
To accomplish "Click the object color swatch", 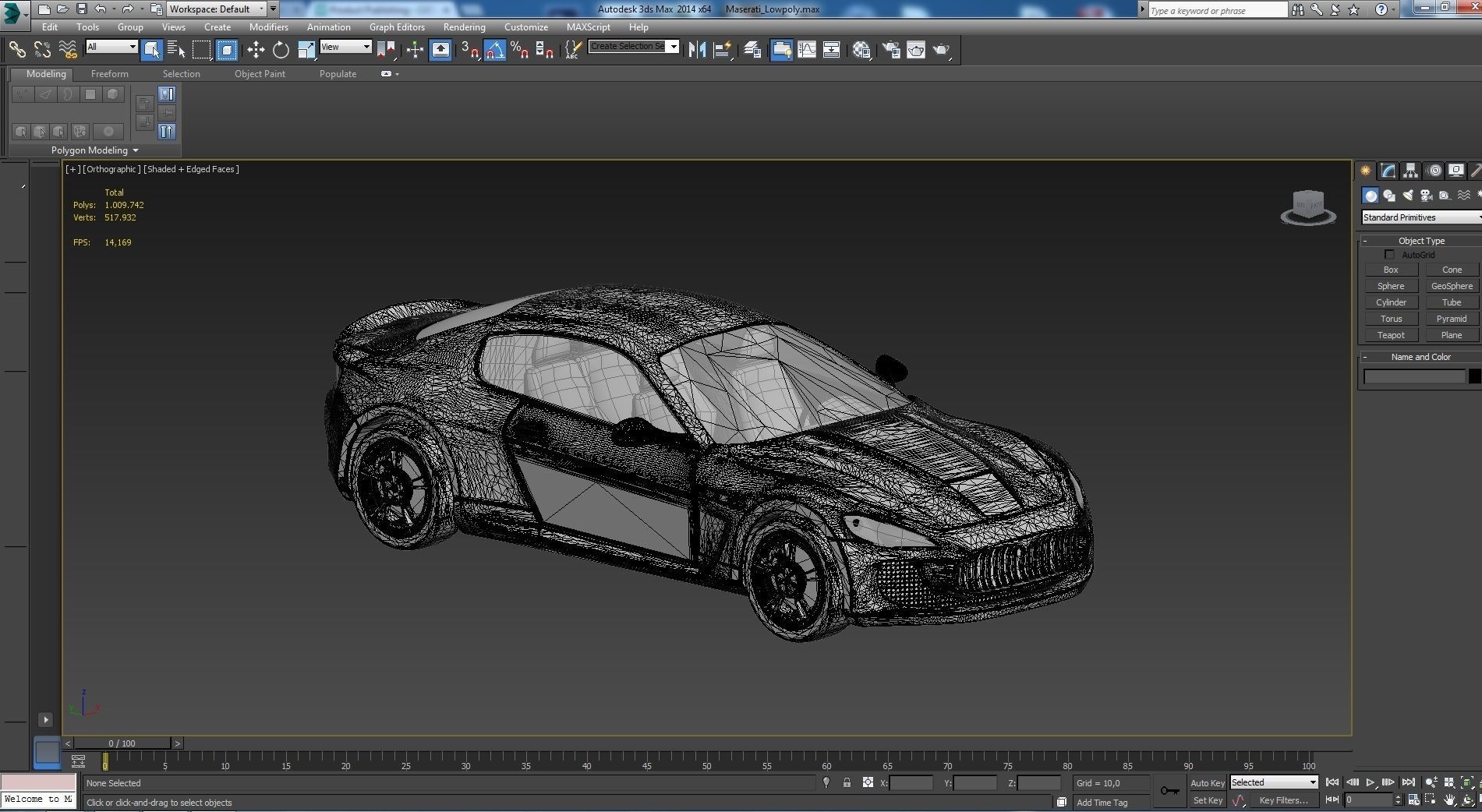I will (x=1474, y=376).
